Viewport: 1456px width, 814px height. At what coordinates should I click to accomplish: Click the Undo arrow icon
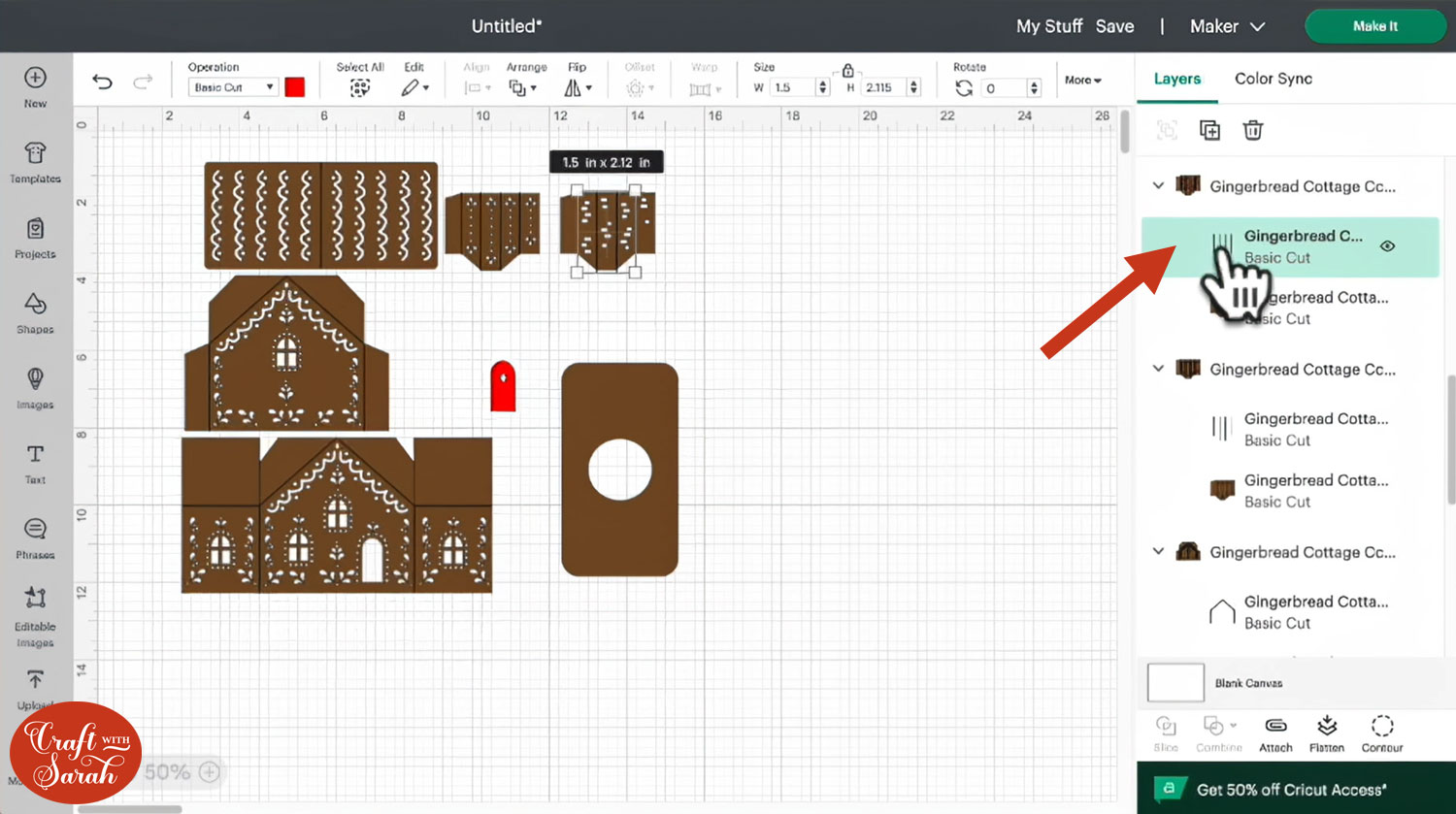(102, 81)
